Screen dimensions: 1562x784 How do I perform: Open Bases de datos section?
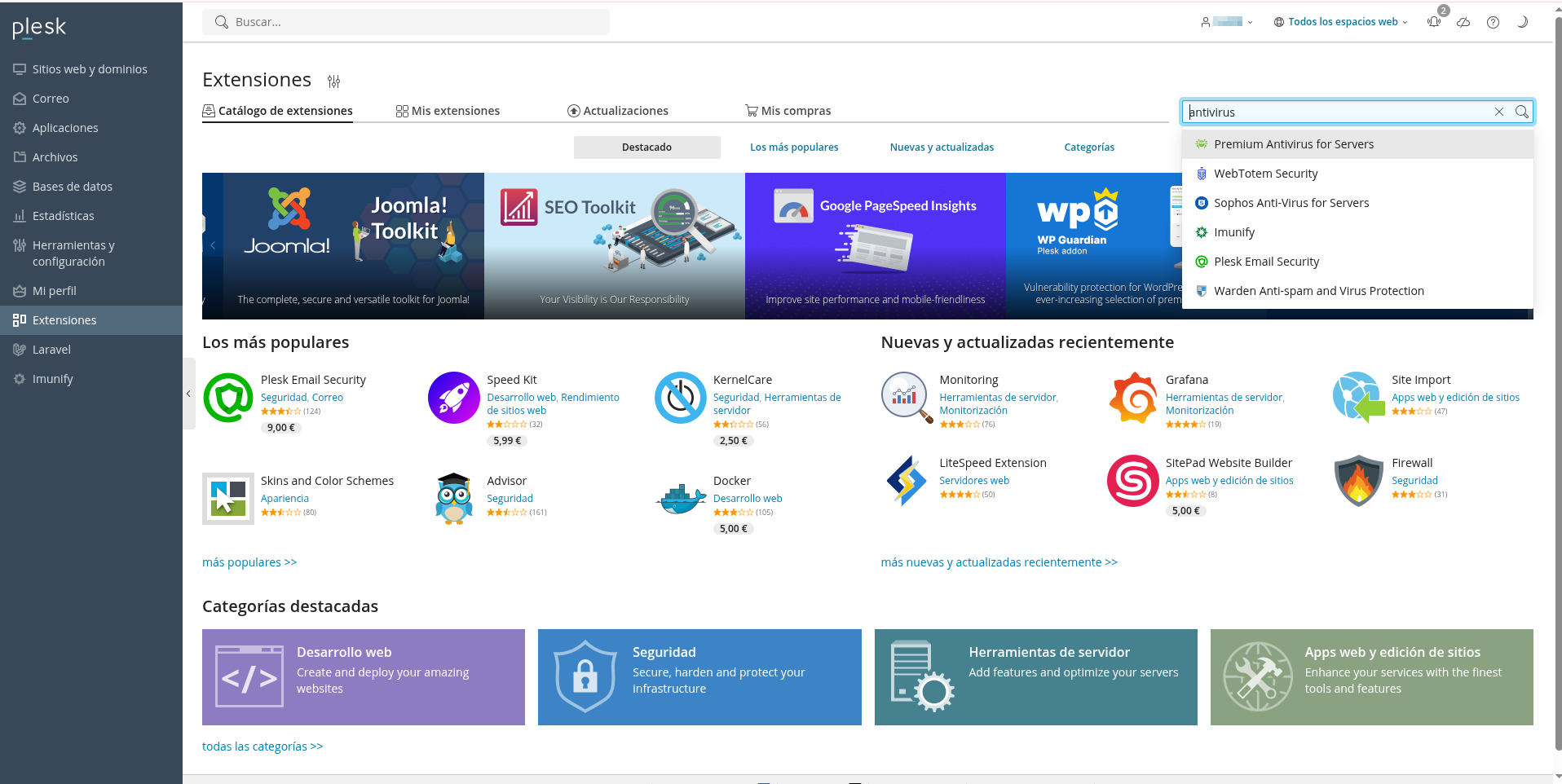(x=91, y=187)
